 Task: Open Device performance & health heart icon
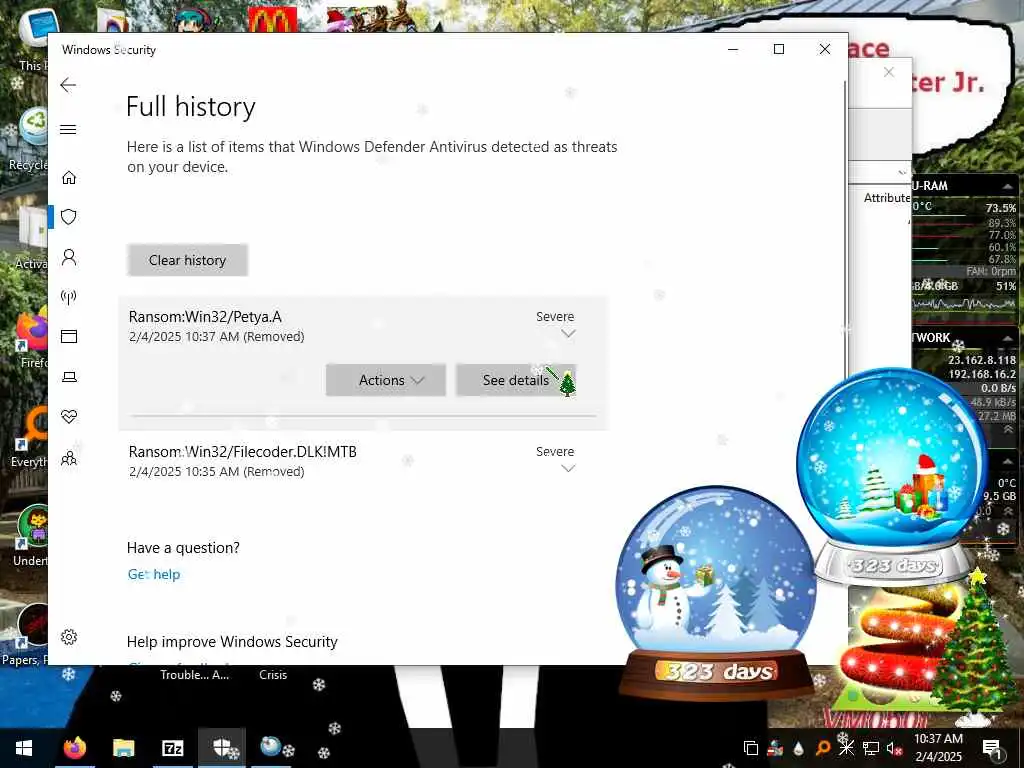pyautogui.click(x=69, y=417)
